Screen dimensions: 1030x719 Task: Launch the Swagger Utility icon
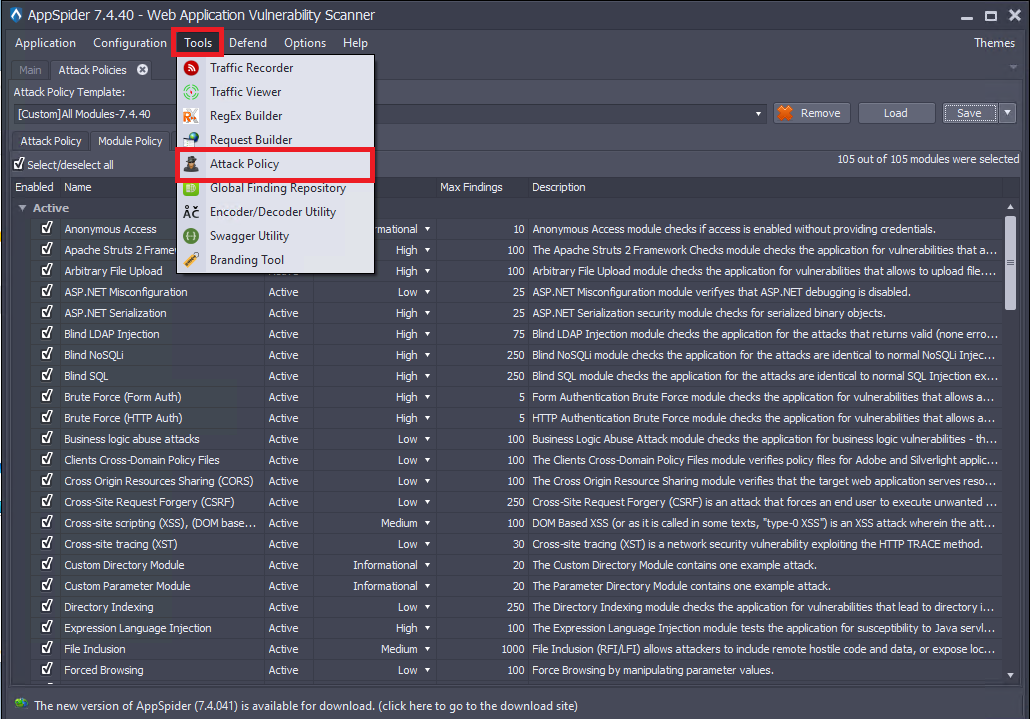(x=191, y=236)
